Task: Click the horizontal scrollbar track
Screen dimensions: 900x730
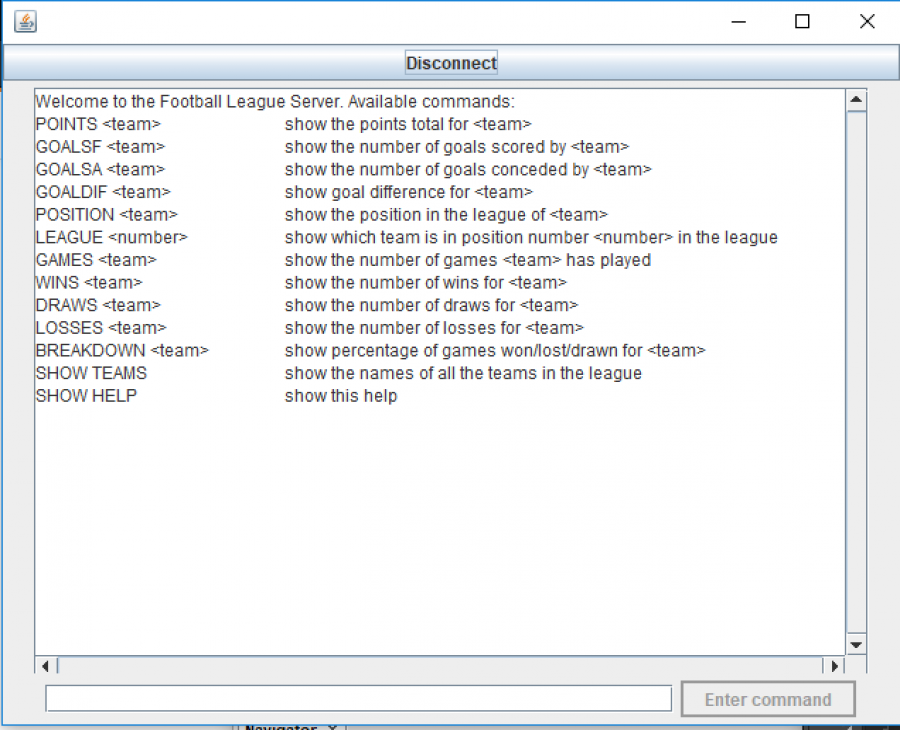Action: coord(440,665)
